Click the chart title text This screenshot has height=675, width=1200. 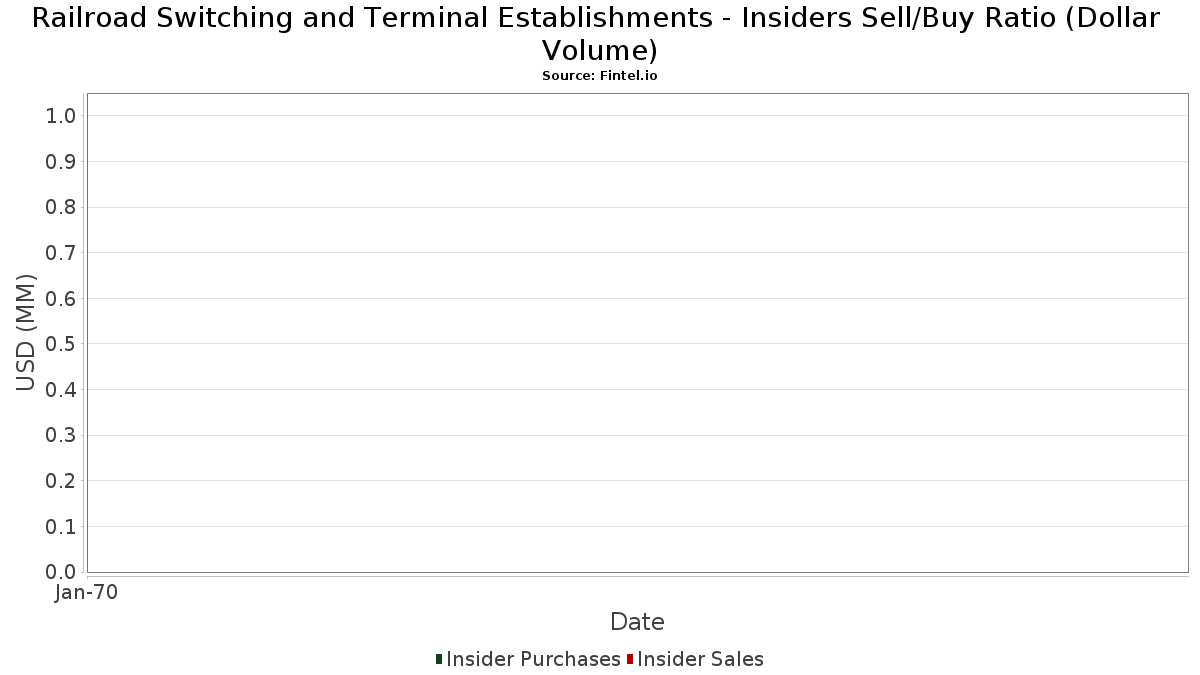(x=597, y=34)
